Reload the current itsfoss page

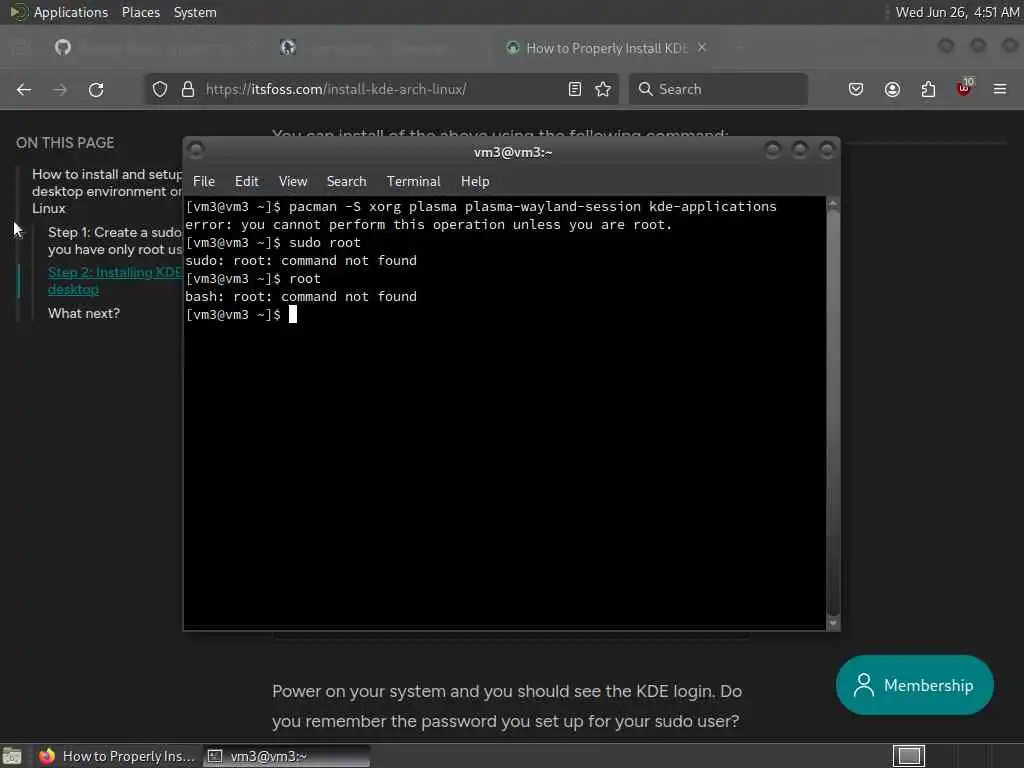click(96, 89)
